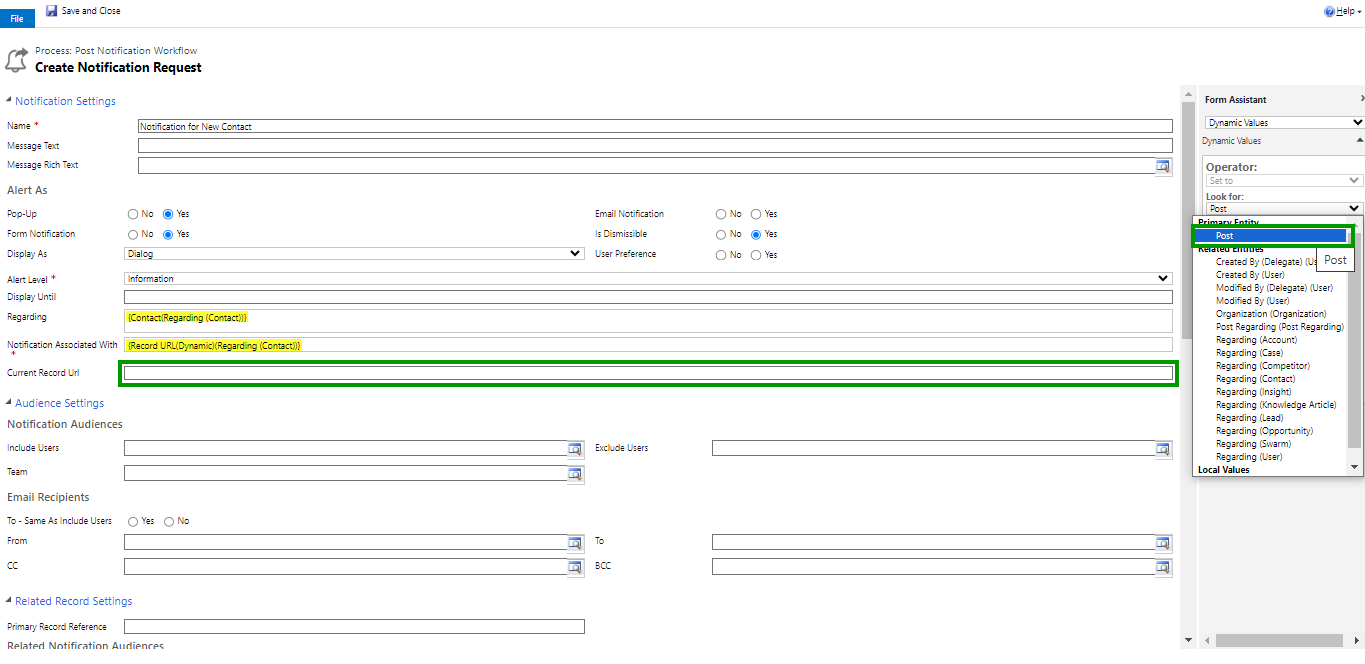Select Regarding (Contact) from entity list

click(x=1255, y=379)
